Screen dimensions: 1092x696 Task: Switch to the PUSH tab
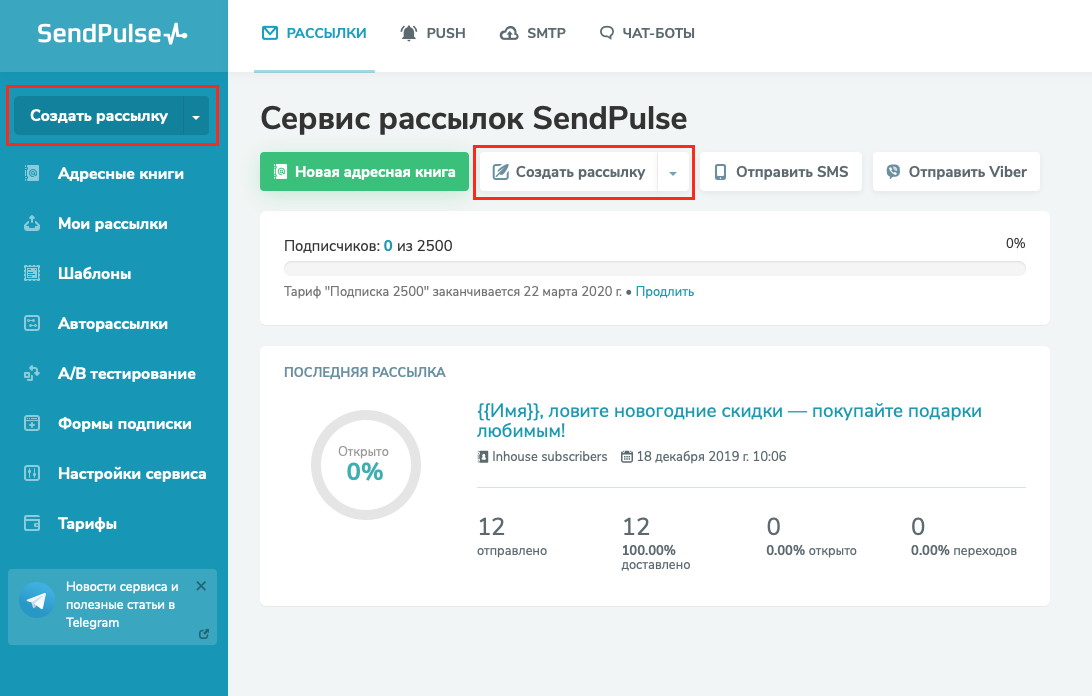pyautogui.click(x=432, y=33)
